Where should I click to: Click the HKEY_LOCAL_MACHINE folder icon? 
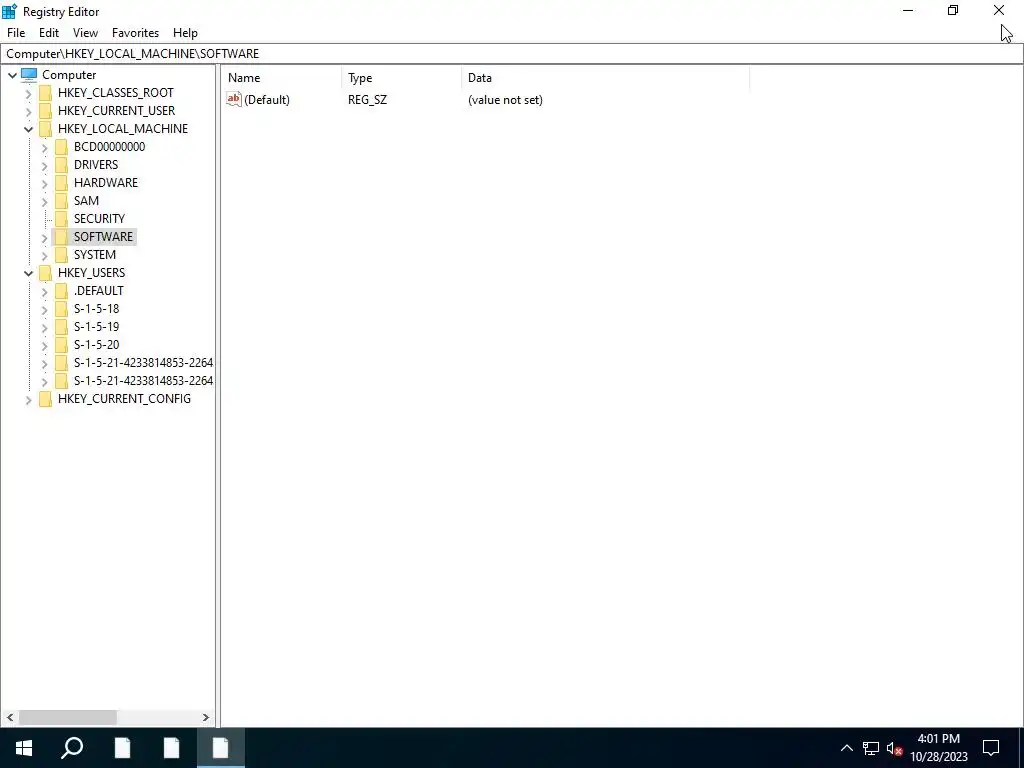45,129
